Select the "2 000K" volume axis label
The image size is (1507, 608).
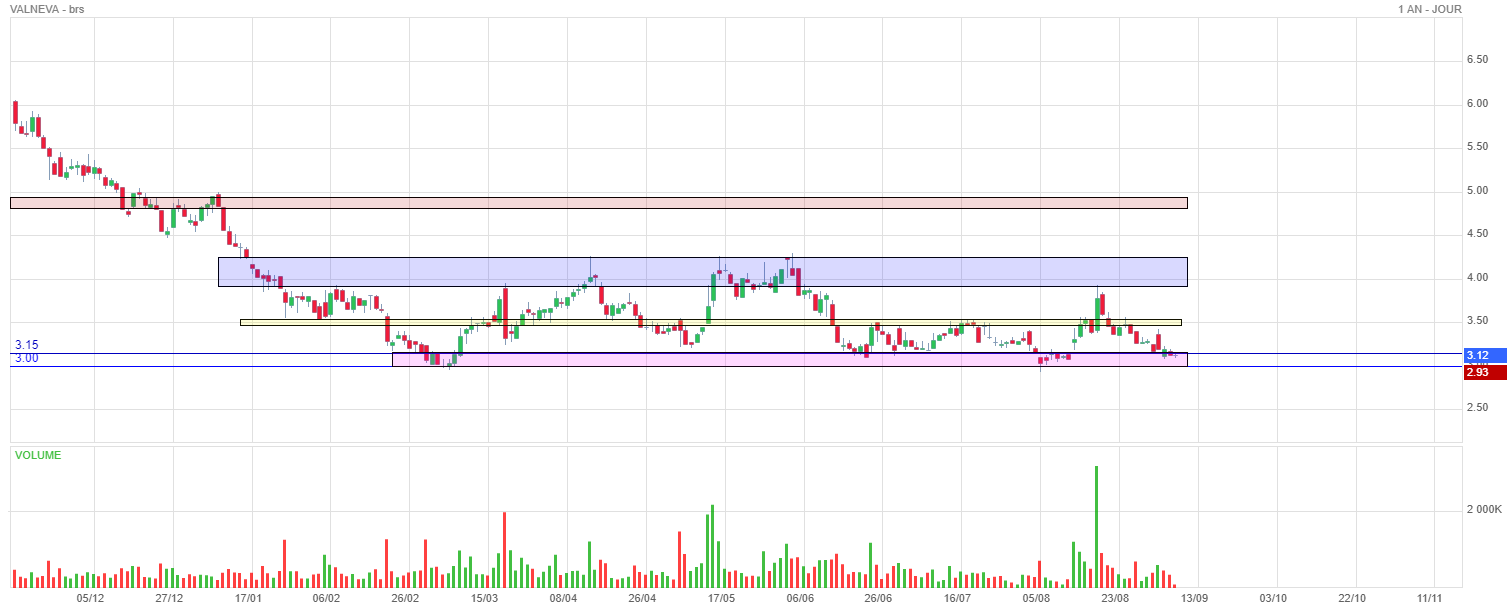click(x=1485, y=510)
